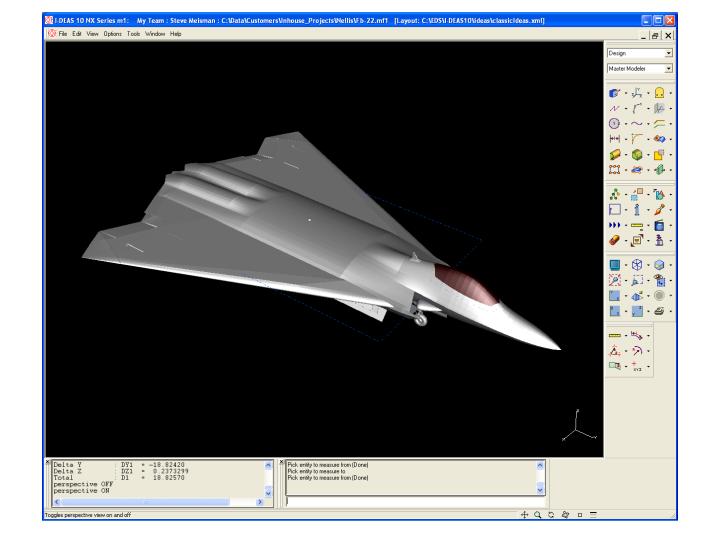Viewport: 720px width, 540px height.
Task: Close the left list output panel
Action: click(47, 461)
